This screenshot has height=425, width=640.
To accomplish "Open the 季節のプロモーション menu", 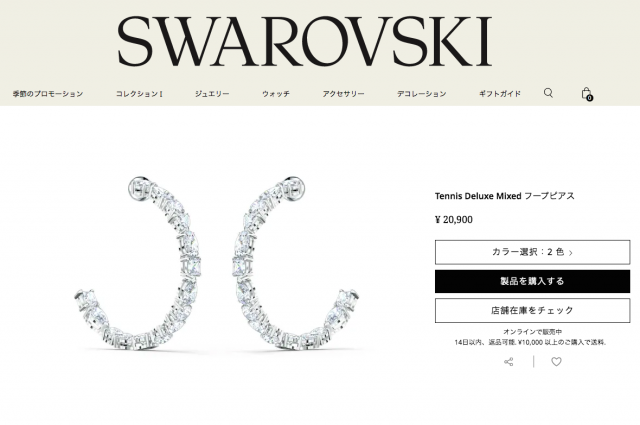I will (48, 94).
